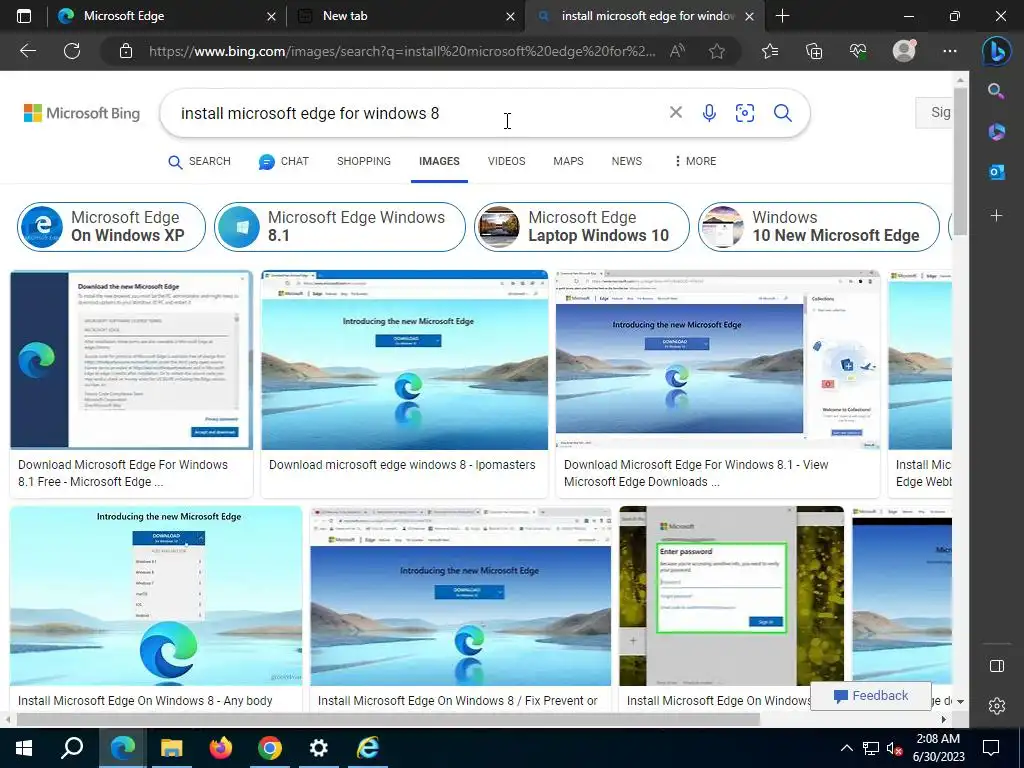Open the SHOPPING tab
1024x768 pixels.
pos(364,161)
